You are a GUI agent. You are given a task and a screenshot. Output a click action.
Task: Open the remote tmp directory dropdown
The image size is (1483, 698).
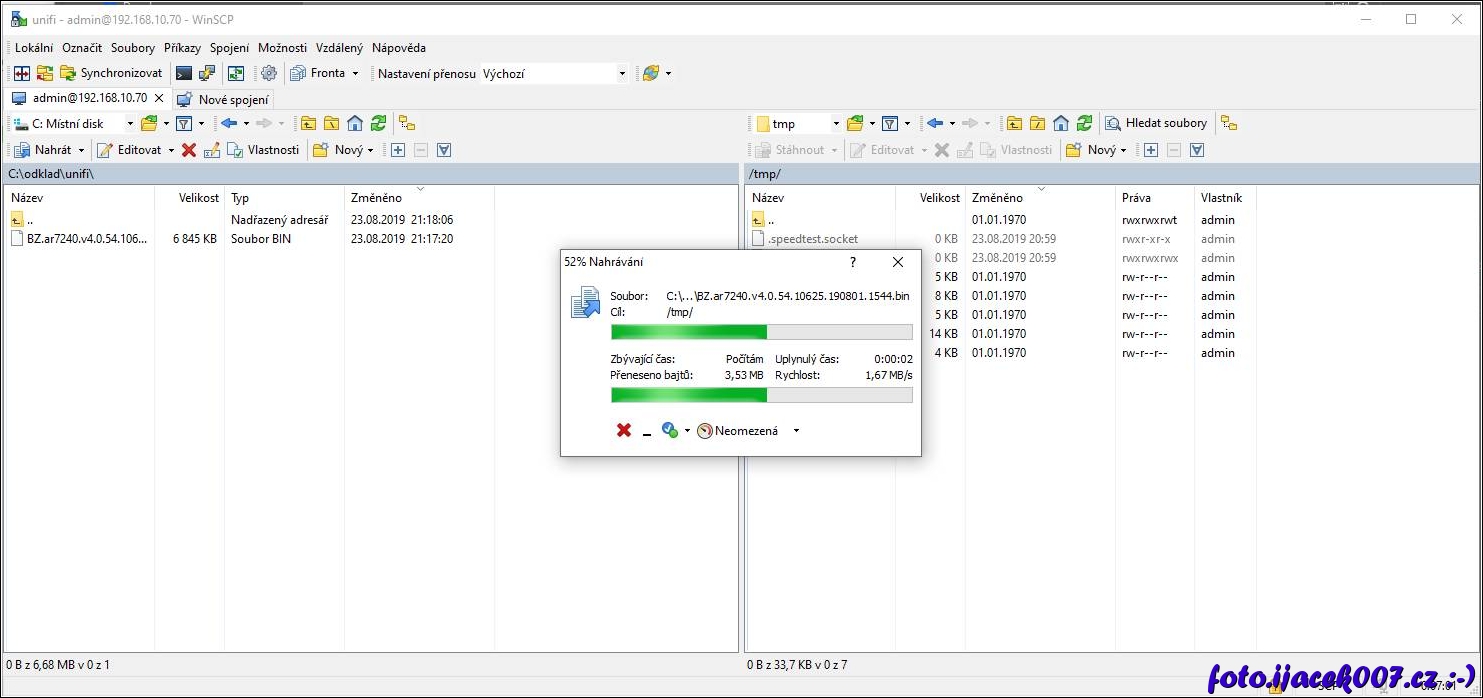coord(836,124)
